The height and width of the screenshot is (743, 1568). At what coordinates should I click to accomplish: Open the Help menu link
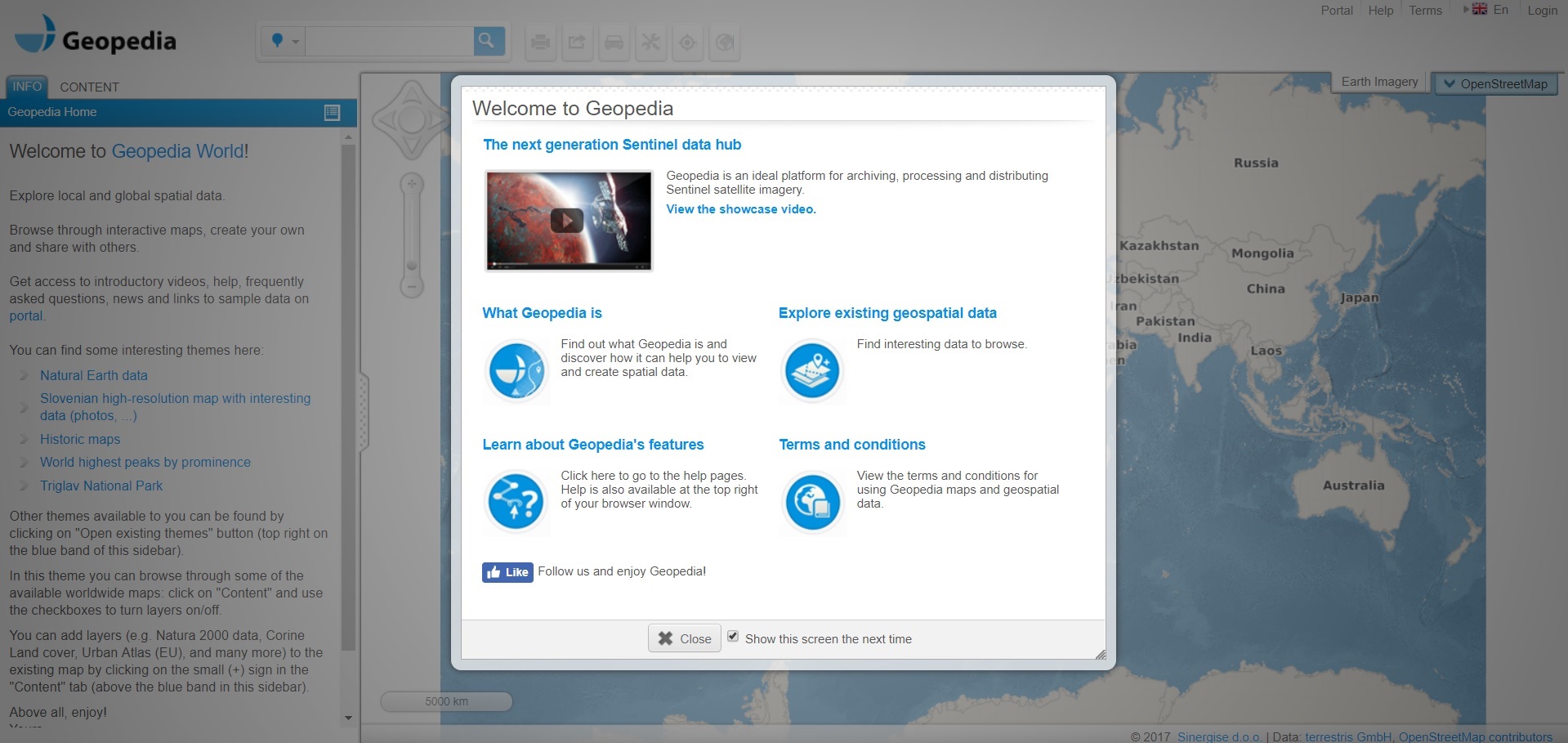point(1381,10)
